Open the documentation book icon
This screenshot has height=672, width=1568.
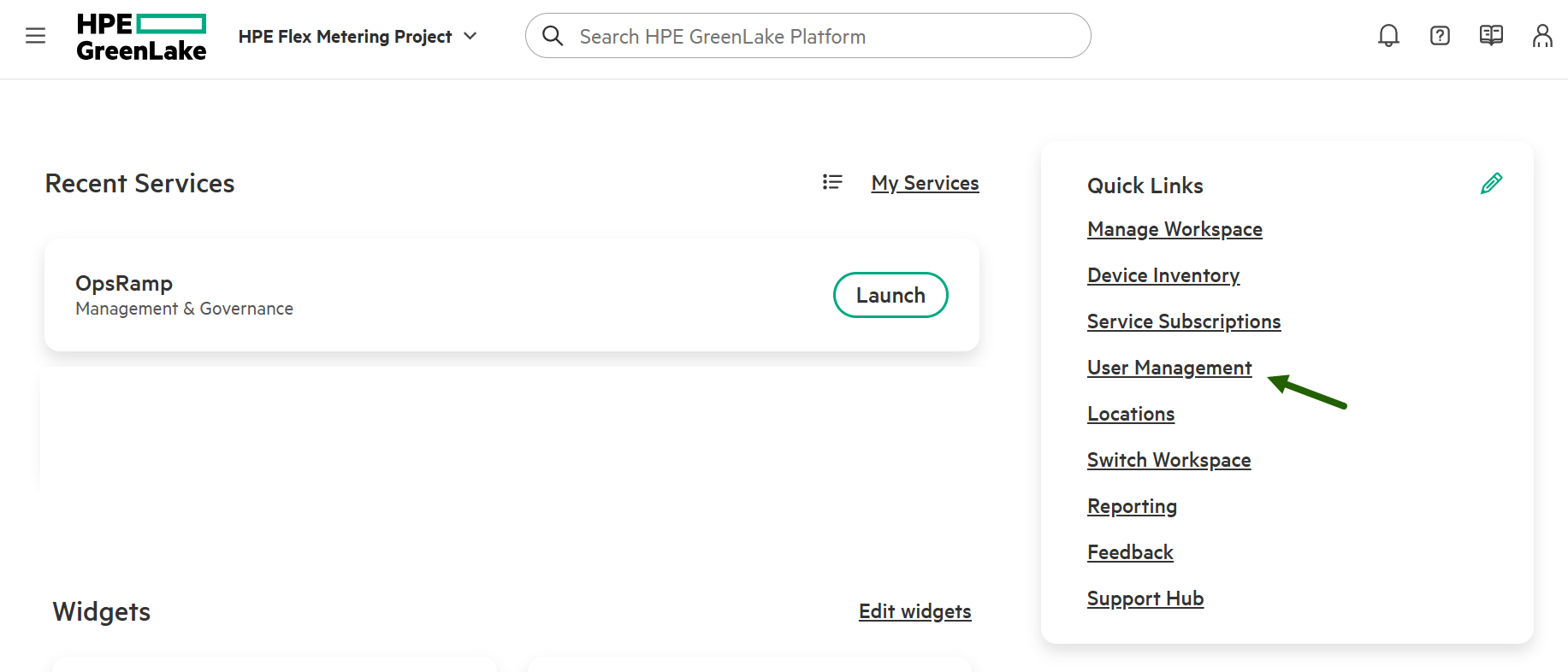[1491, 36]
